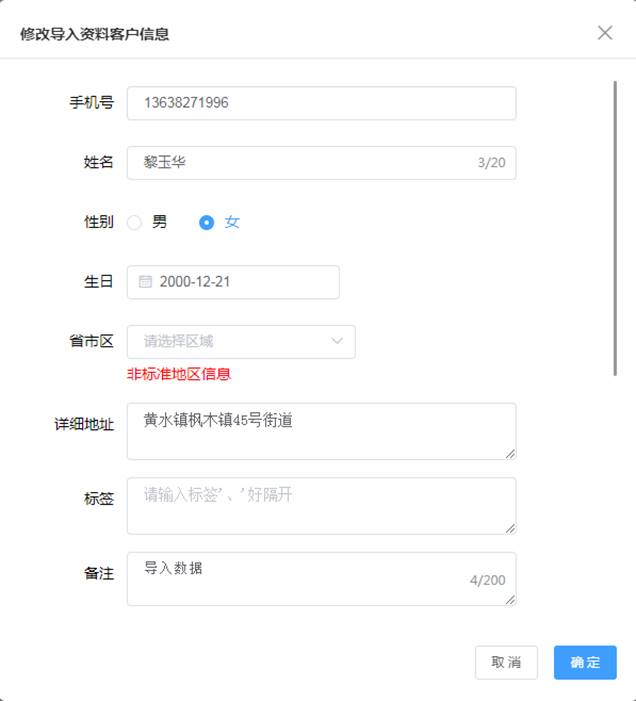
Task: Click the 标签 tags input area
Action: 322,506
